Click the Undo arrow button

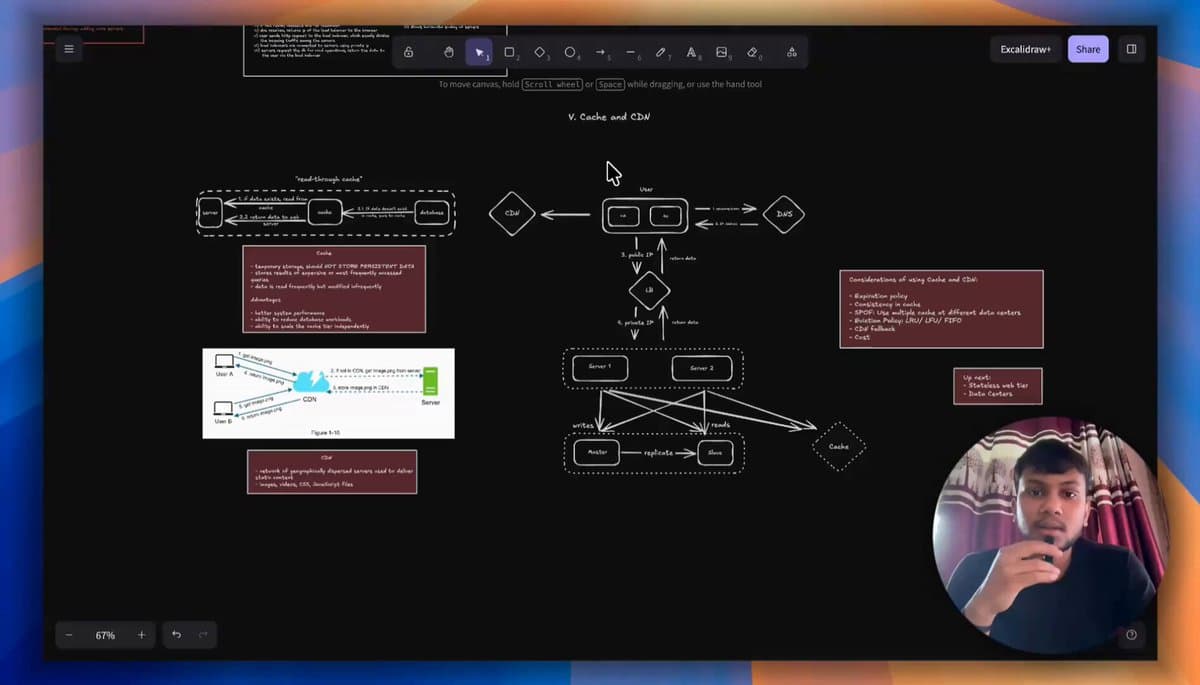tap(176, 635)
